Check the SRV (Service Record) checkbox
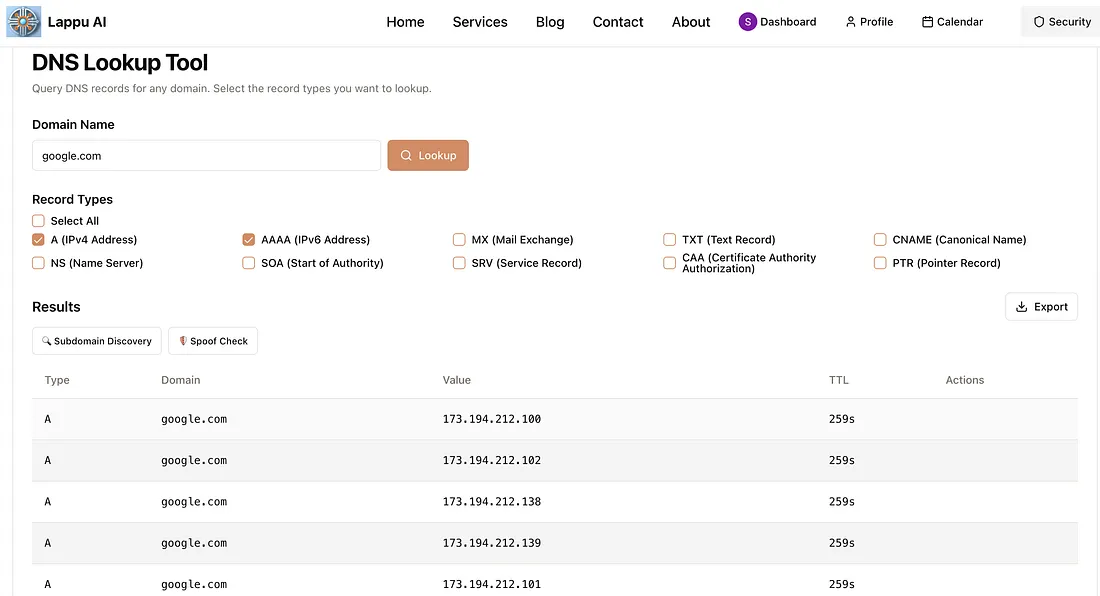The height and width of the screenshot is (596, 1100). (x=459, y=263)
